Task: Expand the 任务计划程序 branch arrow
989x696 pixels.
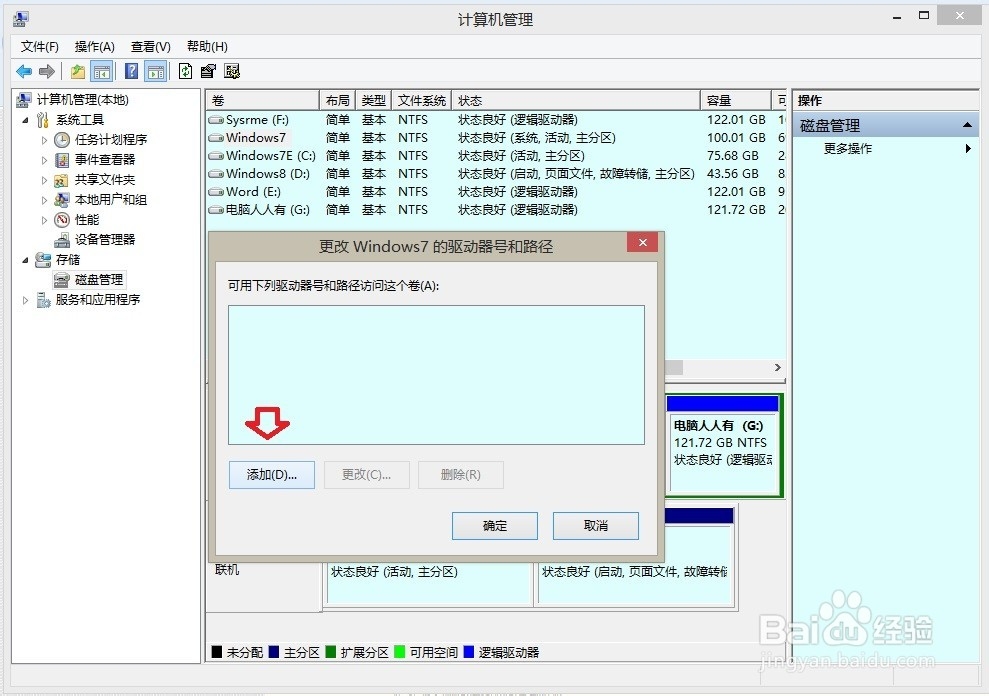Action: 44,140
